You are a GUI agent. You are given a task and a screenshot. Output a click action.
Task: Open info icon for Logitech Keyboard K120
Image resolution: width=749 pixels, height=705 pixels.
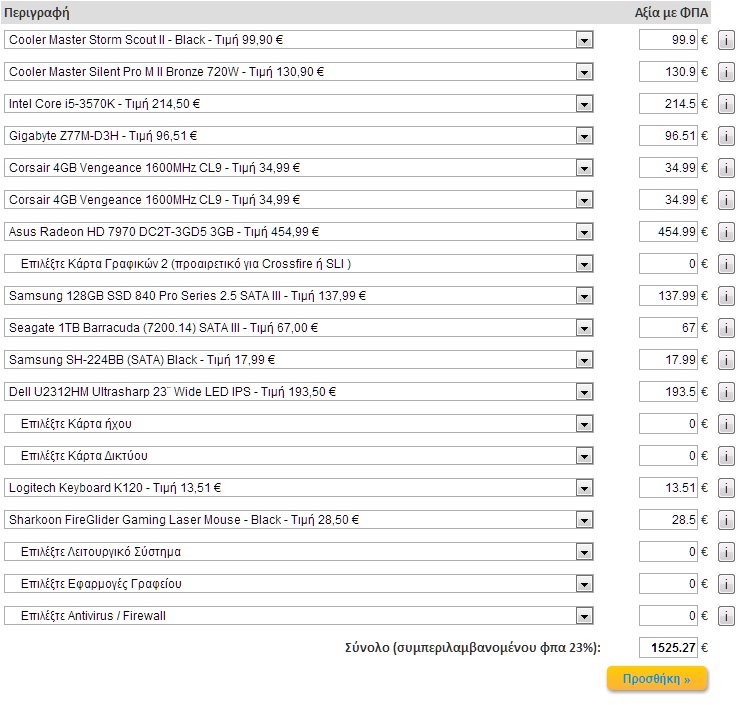coord(726,488)
